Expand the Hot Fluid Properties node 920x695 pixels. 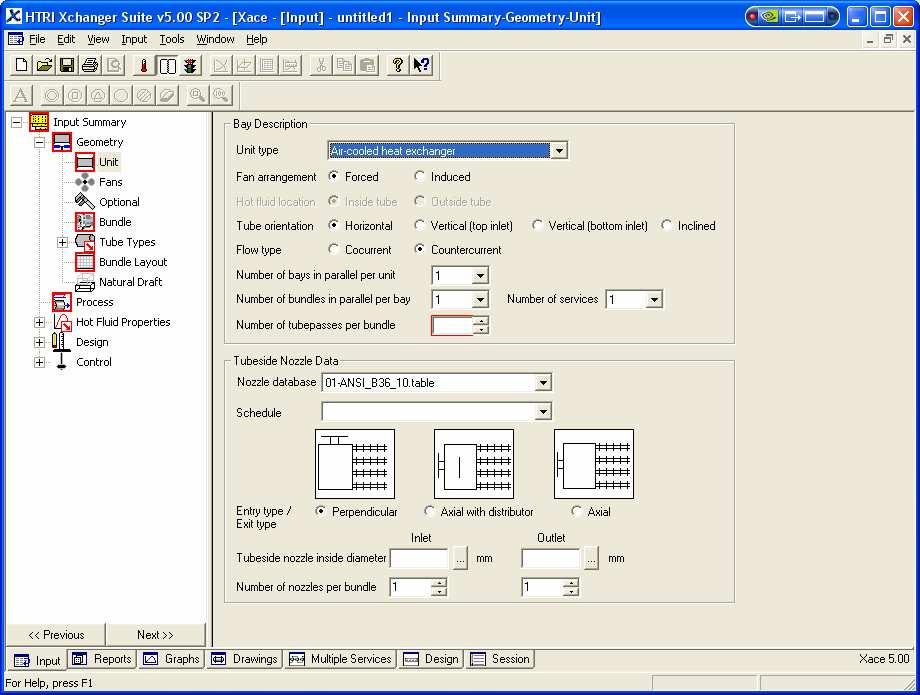(x=39, y=323)
